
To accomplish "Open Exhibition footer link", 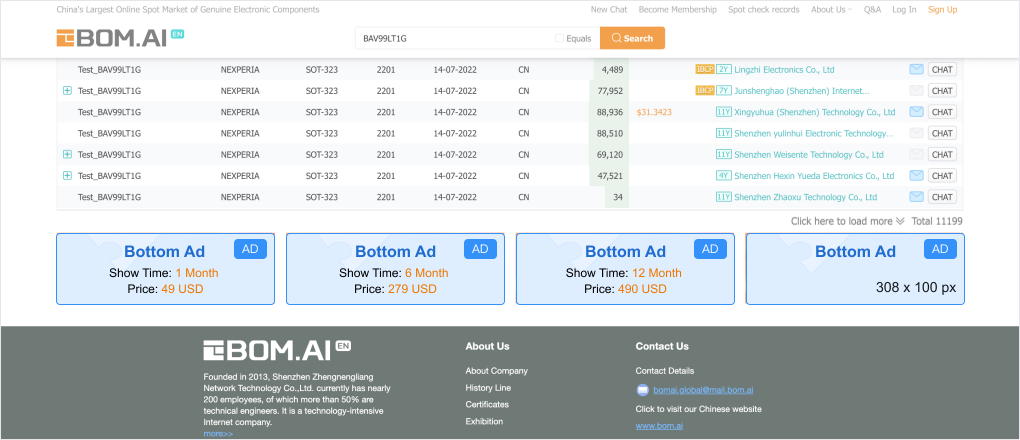I will tap(484, 421).
